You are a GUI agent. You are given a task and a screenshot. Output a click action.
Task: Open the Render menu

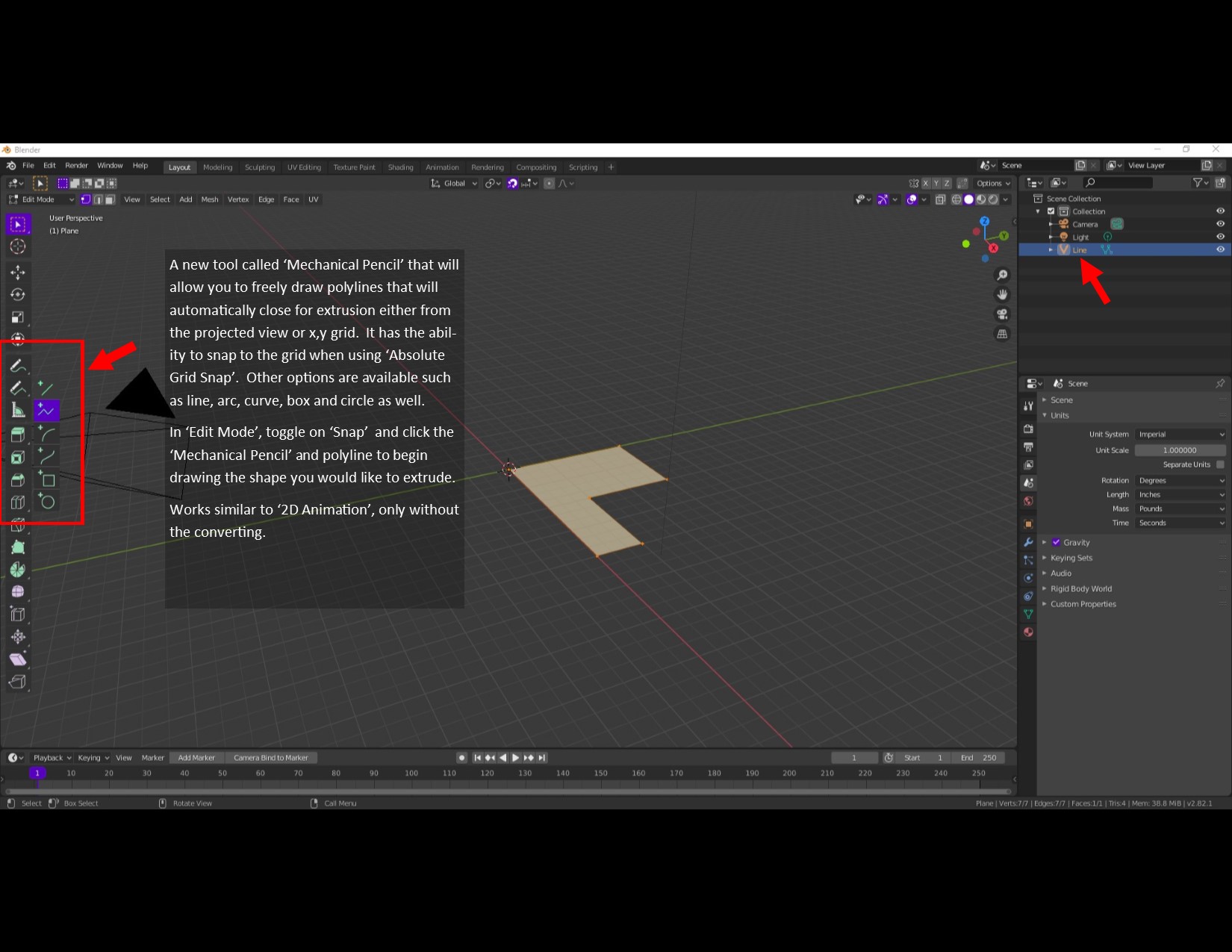76,166
